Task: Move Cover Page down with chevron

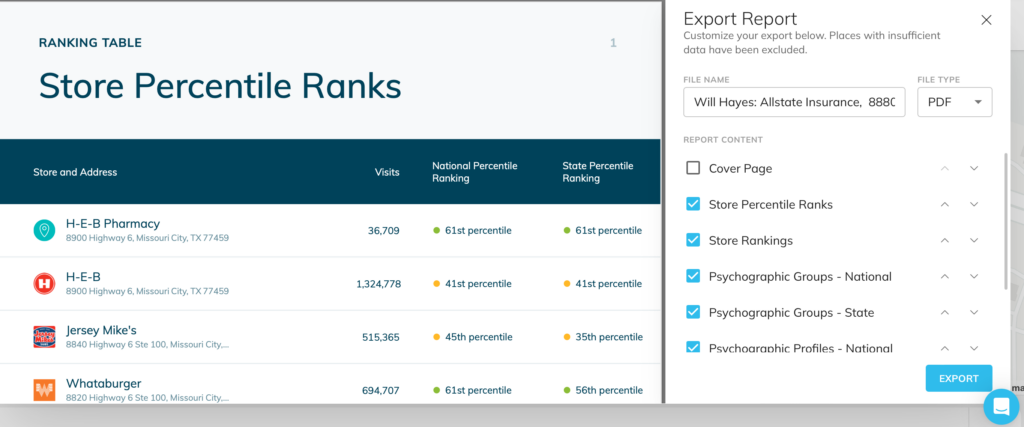Action: point(974,168)
